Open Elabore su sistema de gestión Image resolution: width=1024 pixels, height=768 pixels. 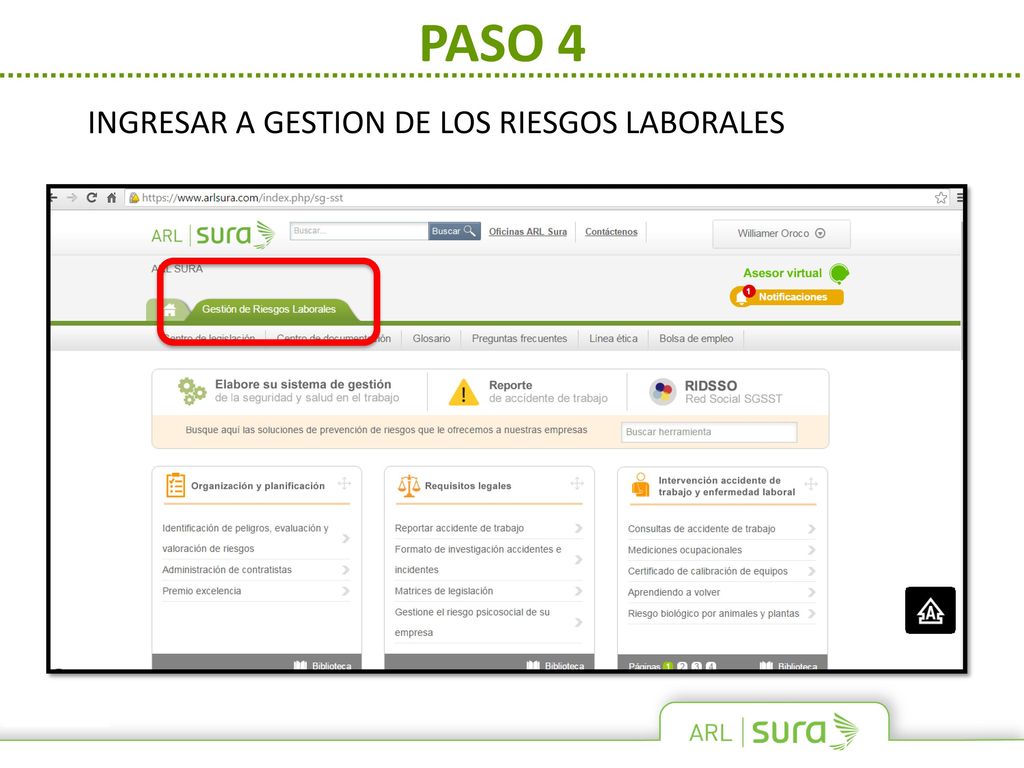tap(290, 391)
